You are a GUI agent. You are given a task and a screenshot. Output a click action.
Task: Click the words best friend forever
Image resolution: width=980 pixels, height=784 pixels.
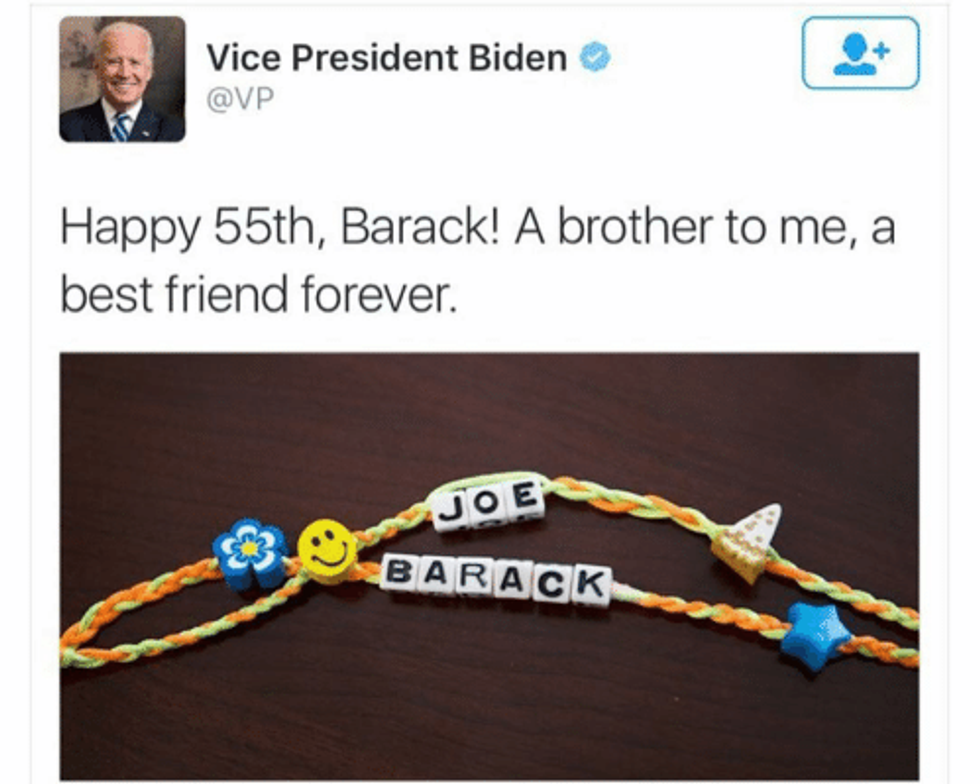[x=259, y=294]
